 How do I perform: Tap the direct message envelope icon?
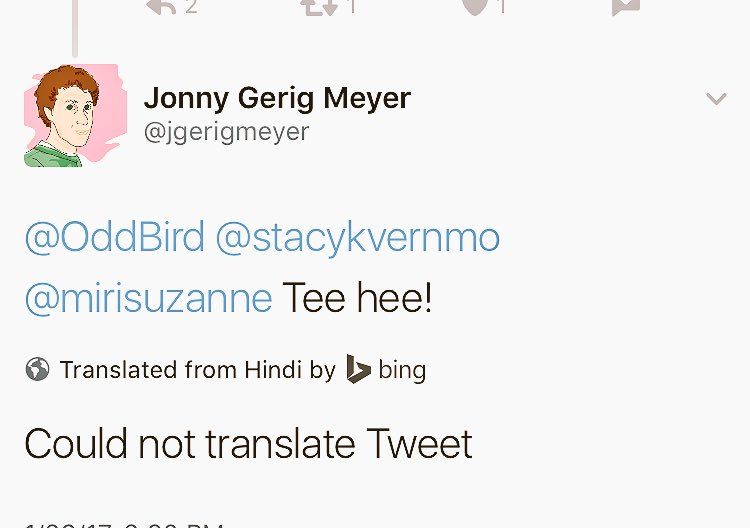tap(626, 6)
